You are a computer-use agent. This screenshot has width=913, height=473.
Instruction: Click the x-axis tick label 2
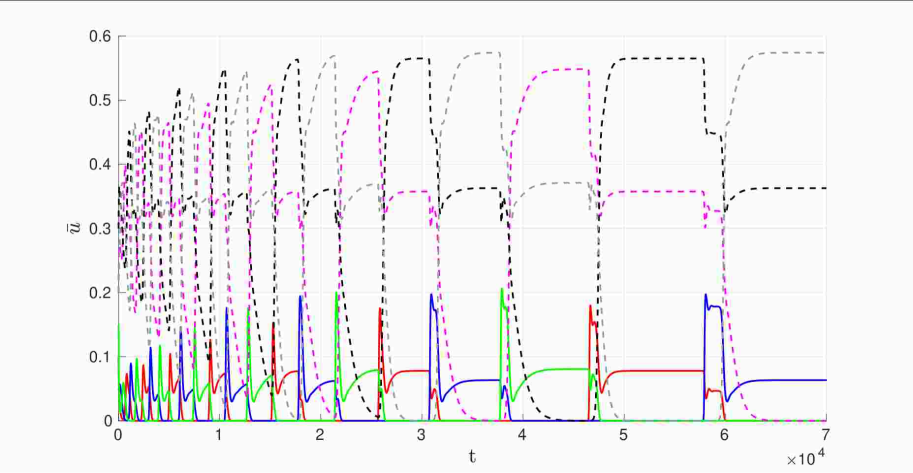tap(320, 435)
